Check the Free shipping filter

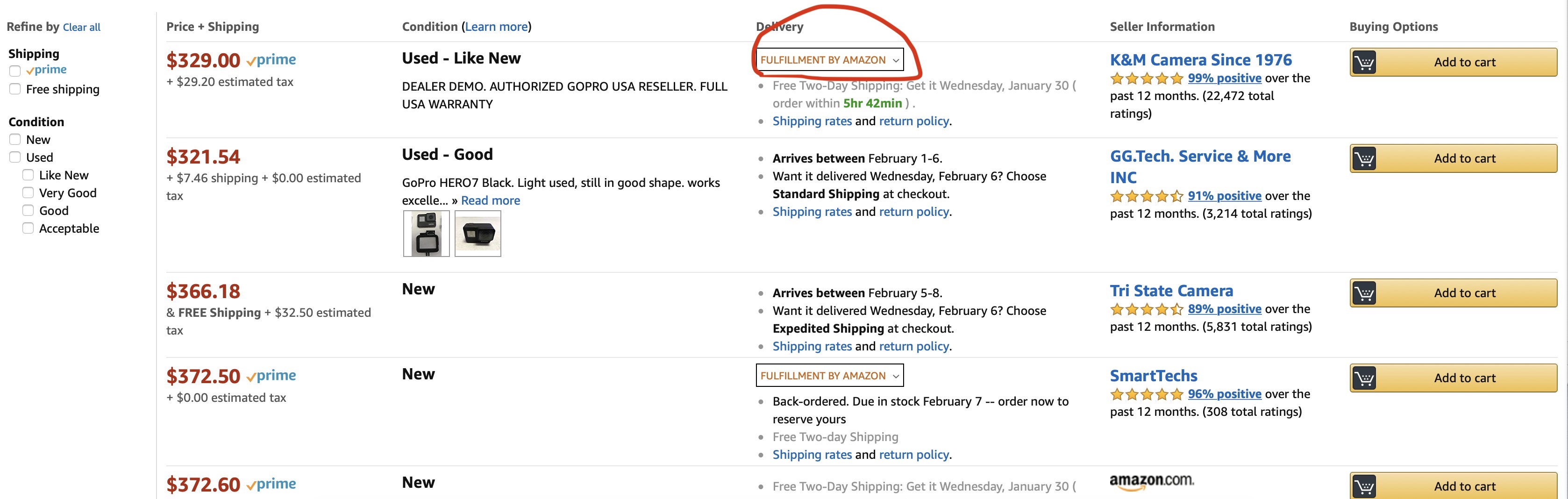coord(15,89)
